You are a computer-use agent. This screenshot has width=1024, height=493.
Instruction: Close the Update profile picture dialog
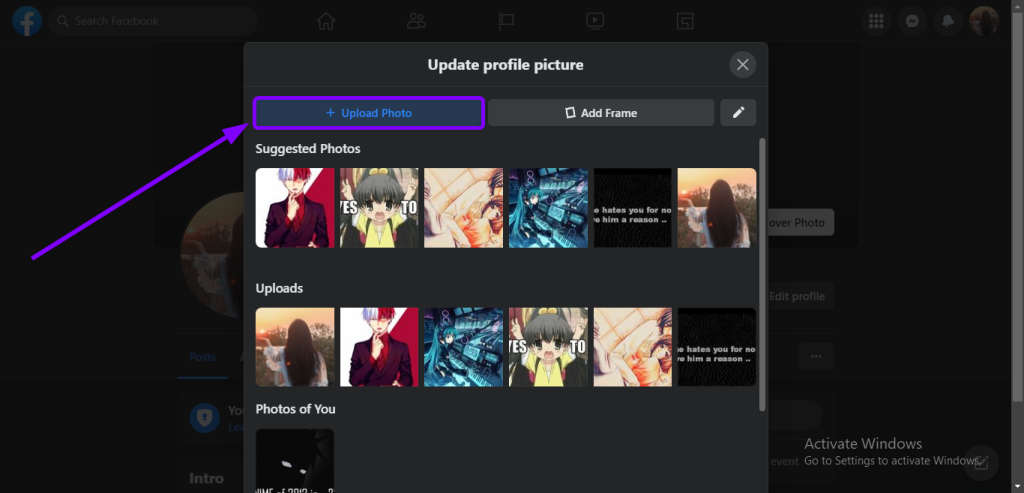[x=742, y=65]
